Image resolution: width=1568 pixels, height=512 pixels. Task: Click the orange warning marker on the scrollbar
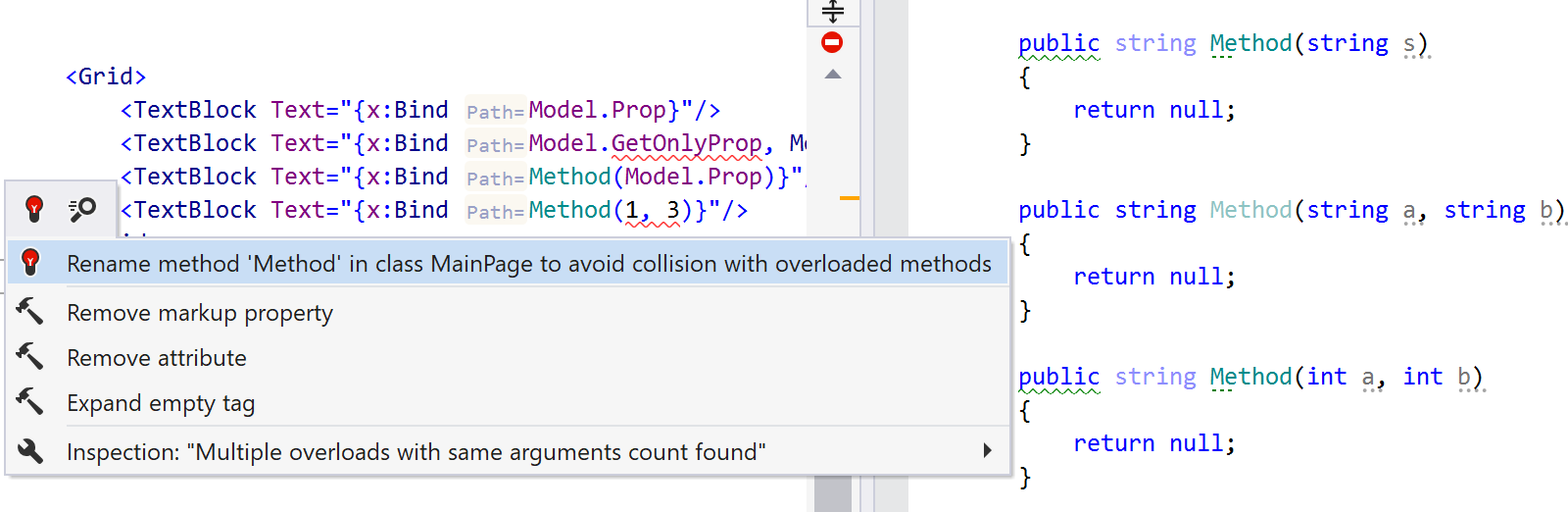click(x=850, y=198)
